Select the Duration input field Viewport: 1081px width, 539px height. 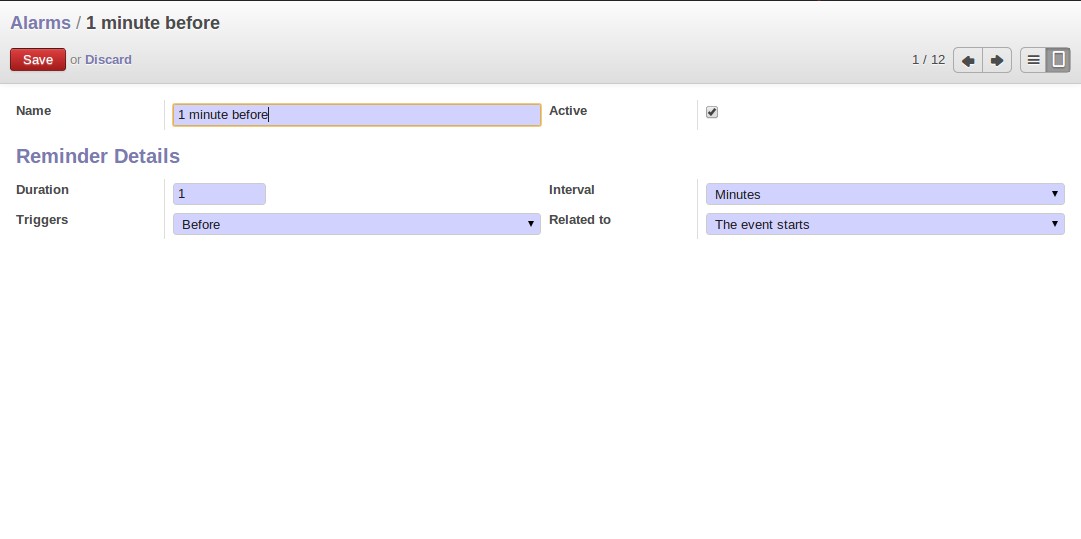click(219, 194)
